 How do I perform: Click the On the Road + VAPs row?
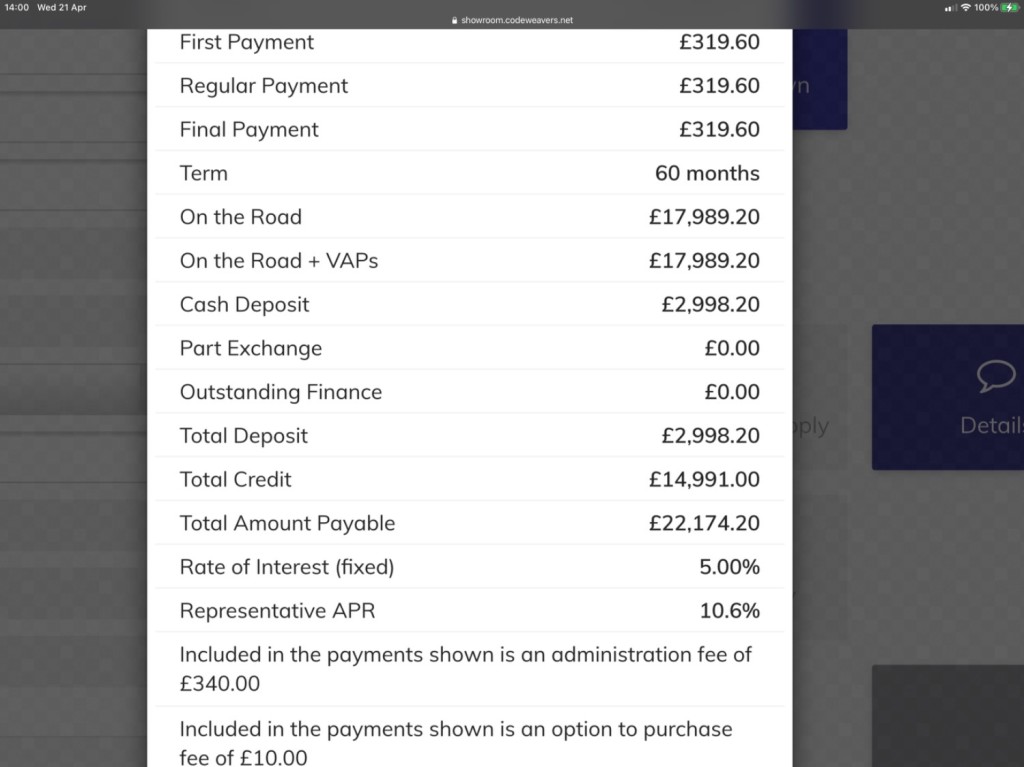click(470, 261)
